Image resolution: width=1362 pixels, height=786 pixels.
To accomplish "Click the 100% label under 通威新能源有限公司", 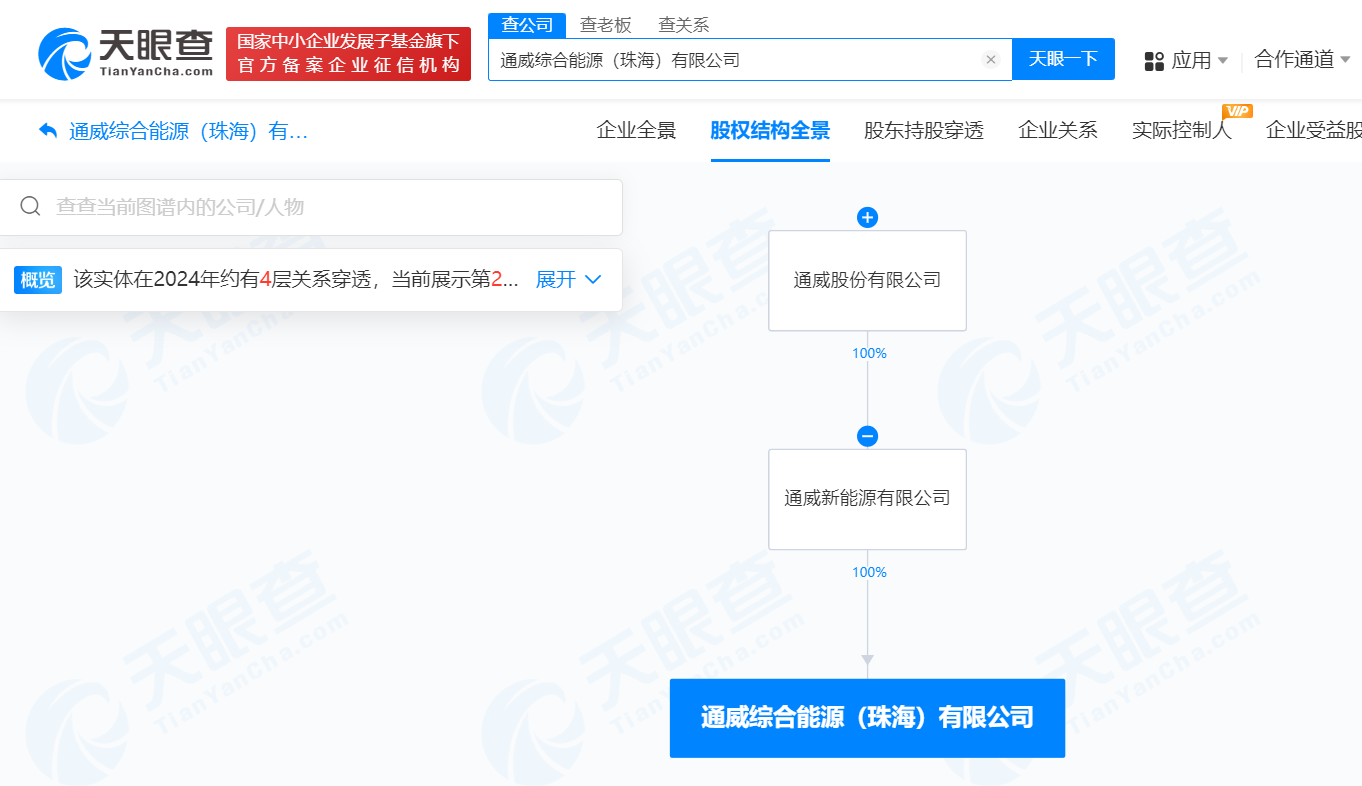I will coord(869,572).
